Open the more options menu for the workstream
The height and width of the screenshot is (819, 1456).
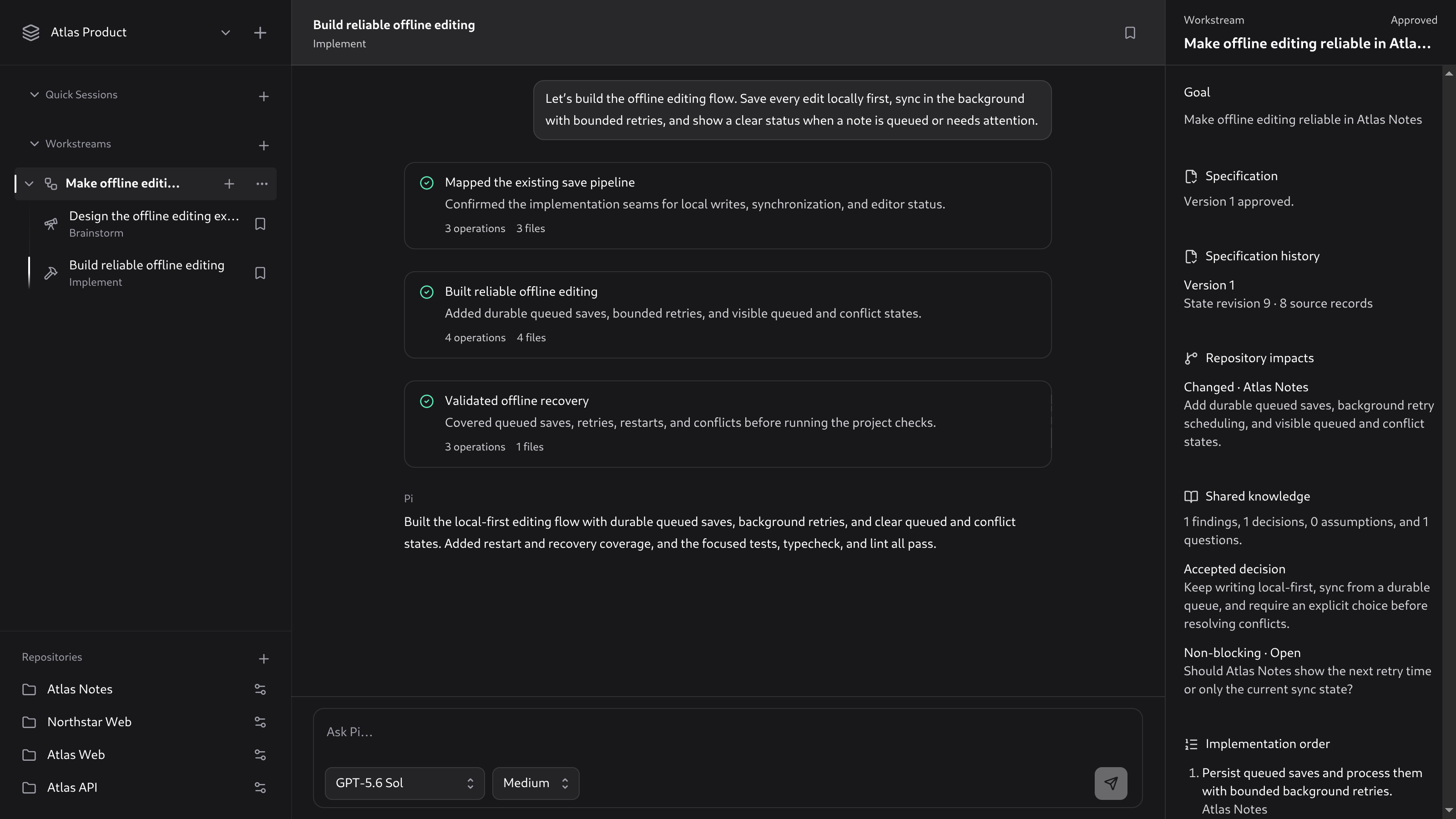click(262, 184)
